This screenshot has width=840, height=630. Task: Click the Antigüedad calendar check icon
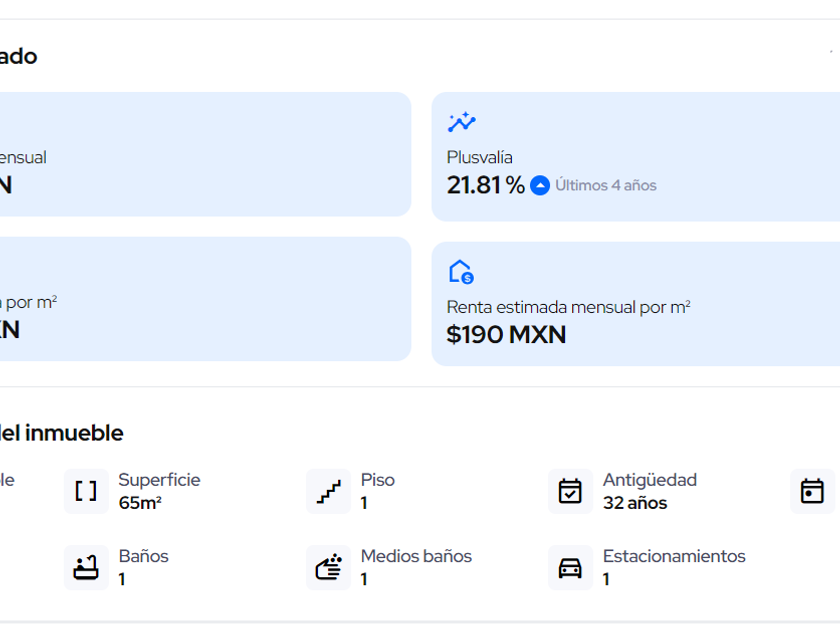coord(570,491)
